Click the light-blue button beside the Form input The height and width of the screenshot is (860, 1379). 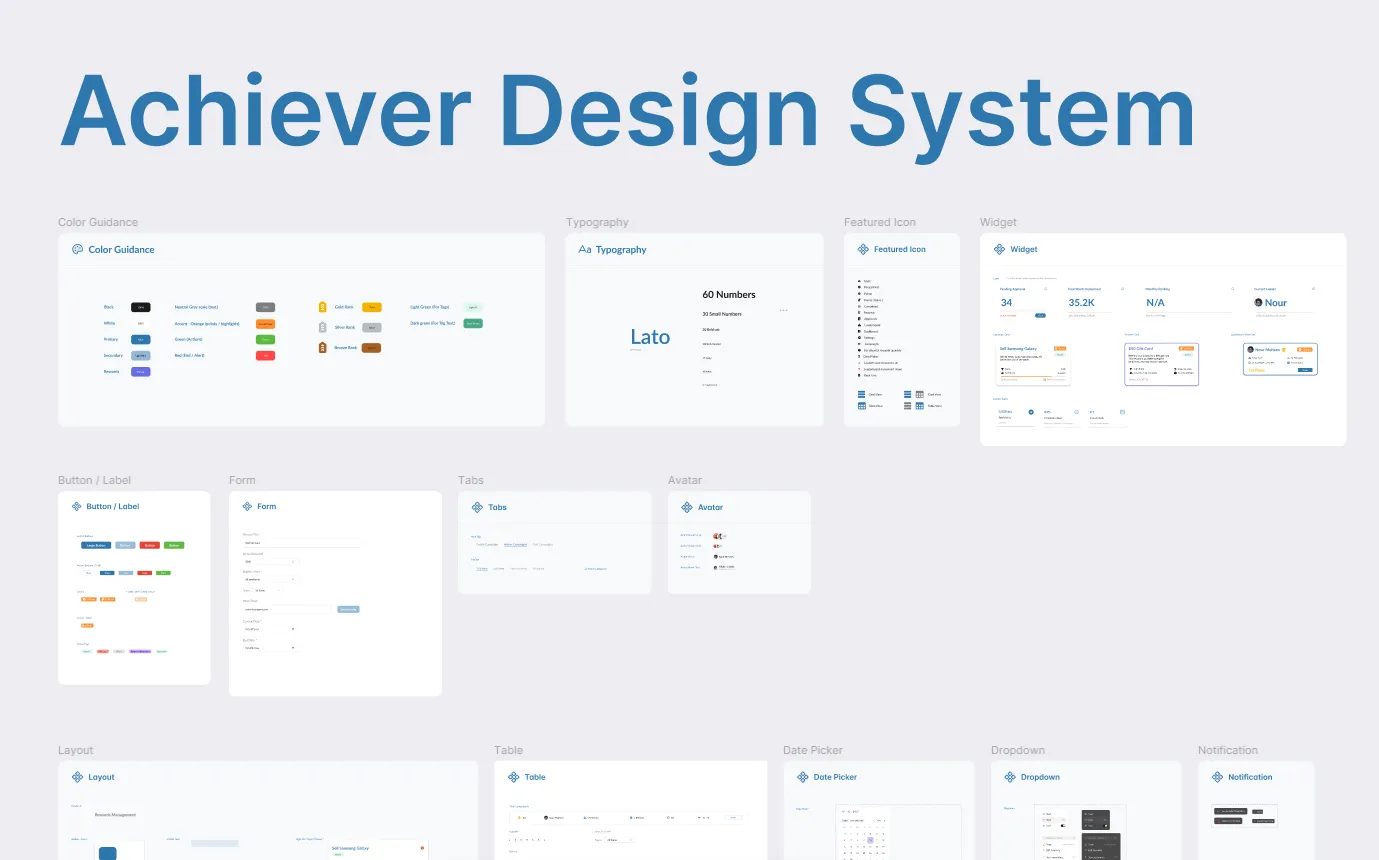(x=348, y=609)
